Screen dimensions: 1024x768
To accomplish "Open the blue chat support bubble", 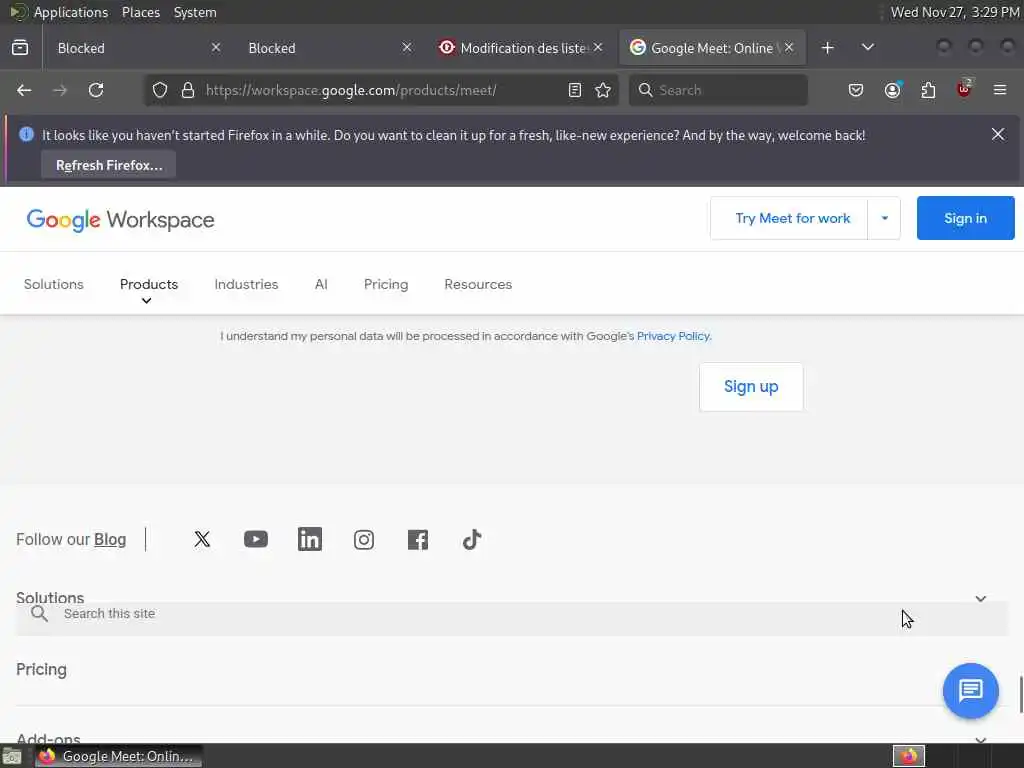I will [x=970, y=690].
